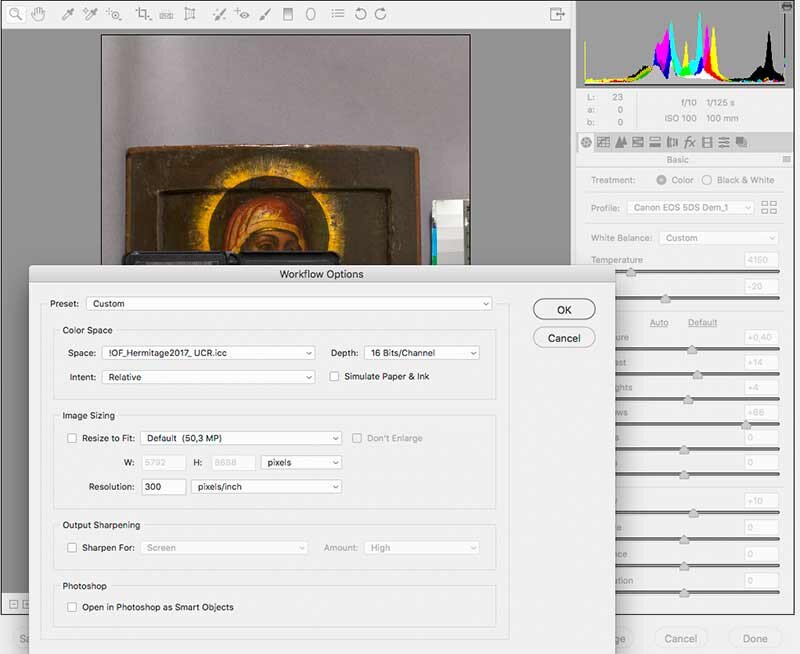Rotate image counterclockwise
The height and width of the screenshot is (654, 800).
point(360,15)
